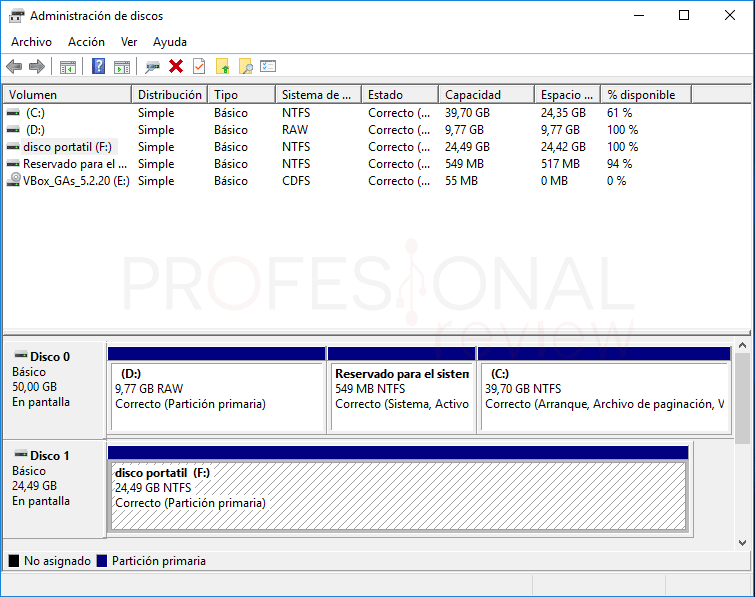Toggle the console tree pane icon
This screenshot has height=597, width=755.
point(67,66)
